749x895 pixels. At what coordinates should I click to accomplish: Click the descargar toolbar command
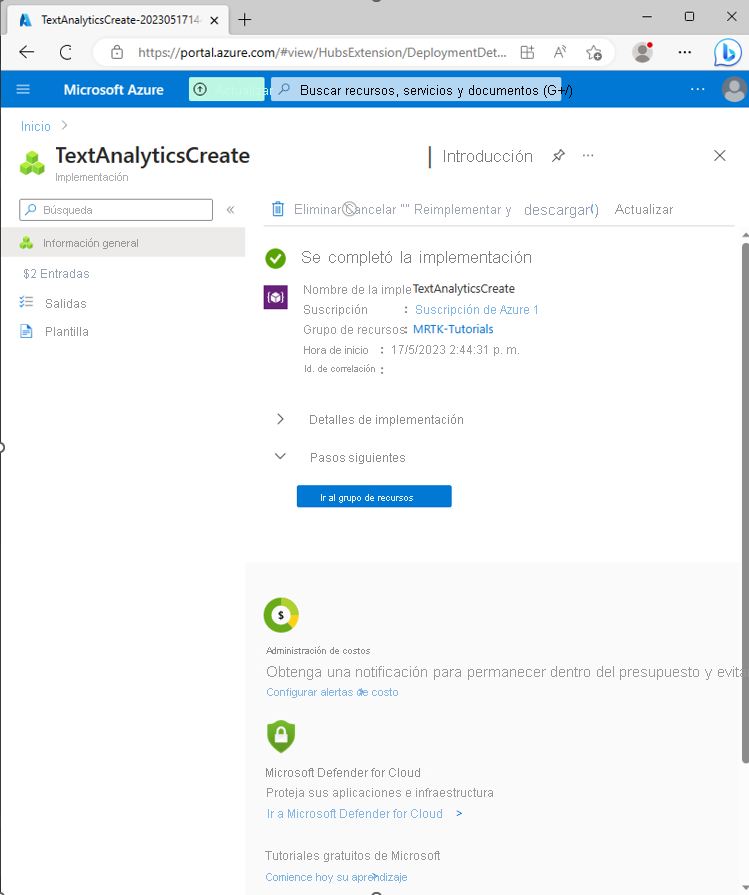coord(561,210)
